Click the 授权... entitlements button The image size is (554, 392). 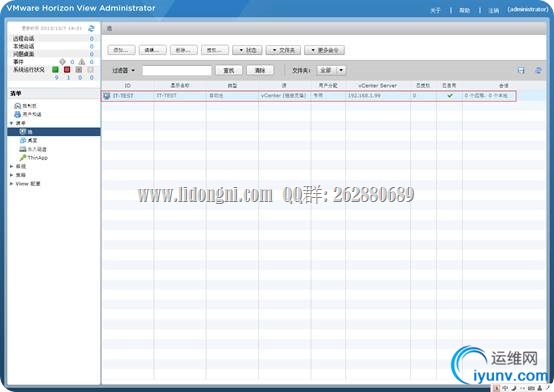click(215, 50)
